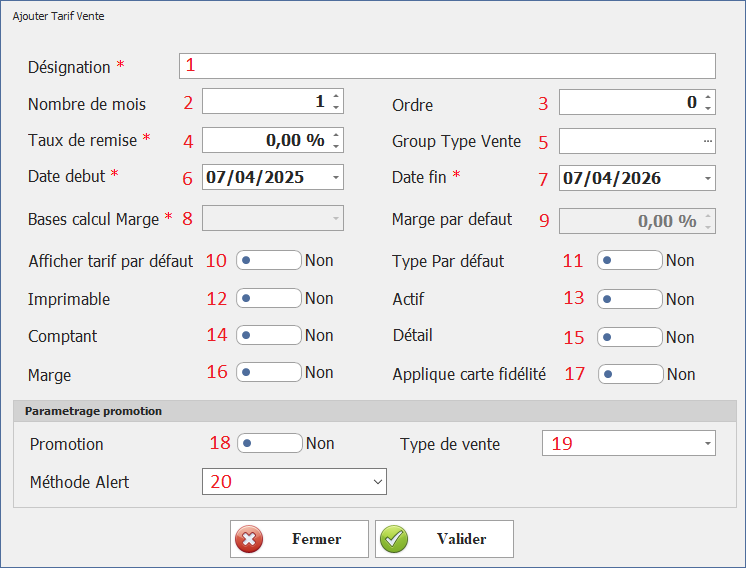Click the Valider button

point(444,539)
